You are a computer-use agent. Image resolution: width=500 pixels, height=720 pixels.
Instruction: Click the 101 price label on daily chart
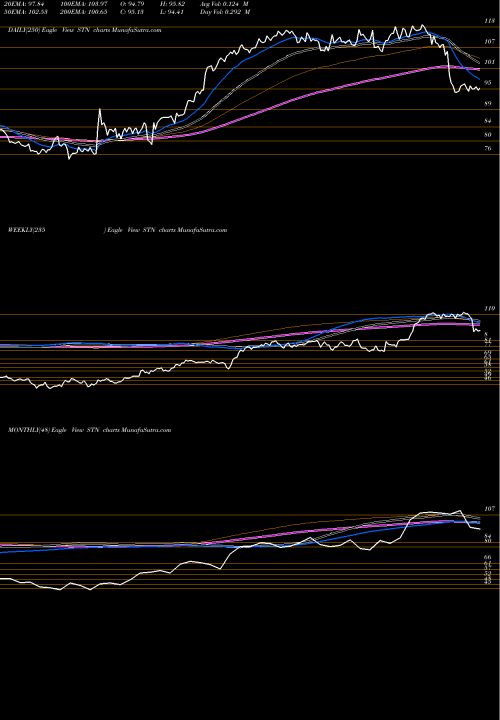(490, 62)
